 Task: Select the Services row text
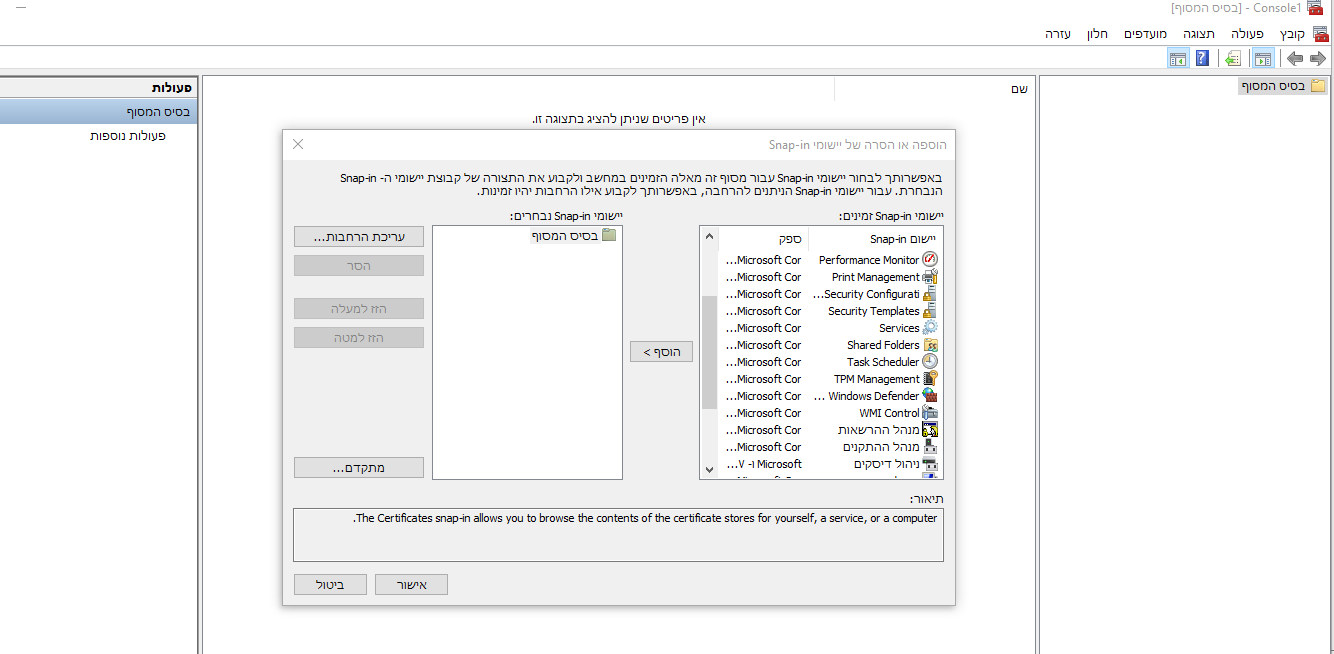[900, 328]
